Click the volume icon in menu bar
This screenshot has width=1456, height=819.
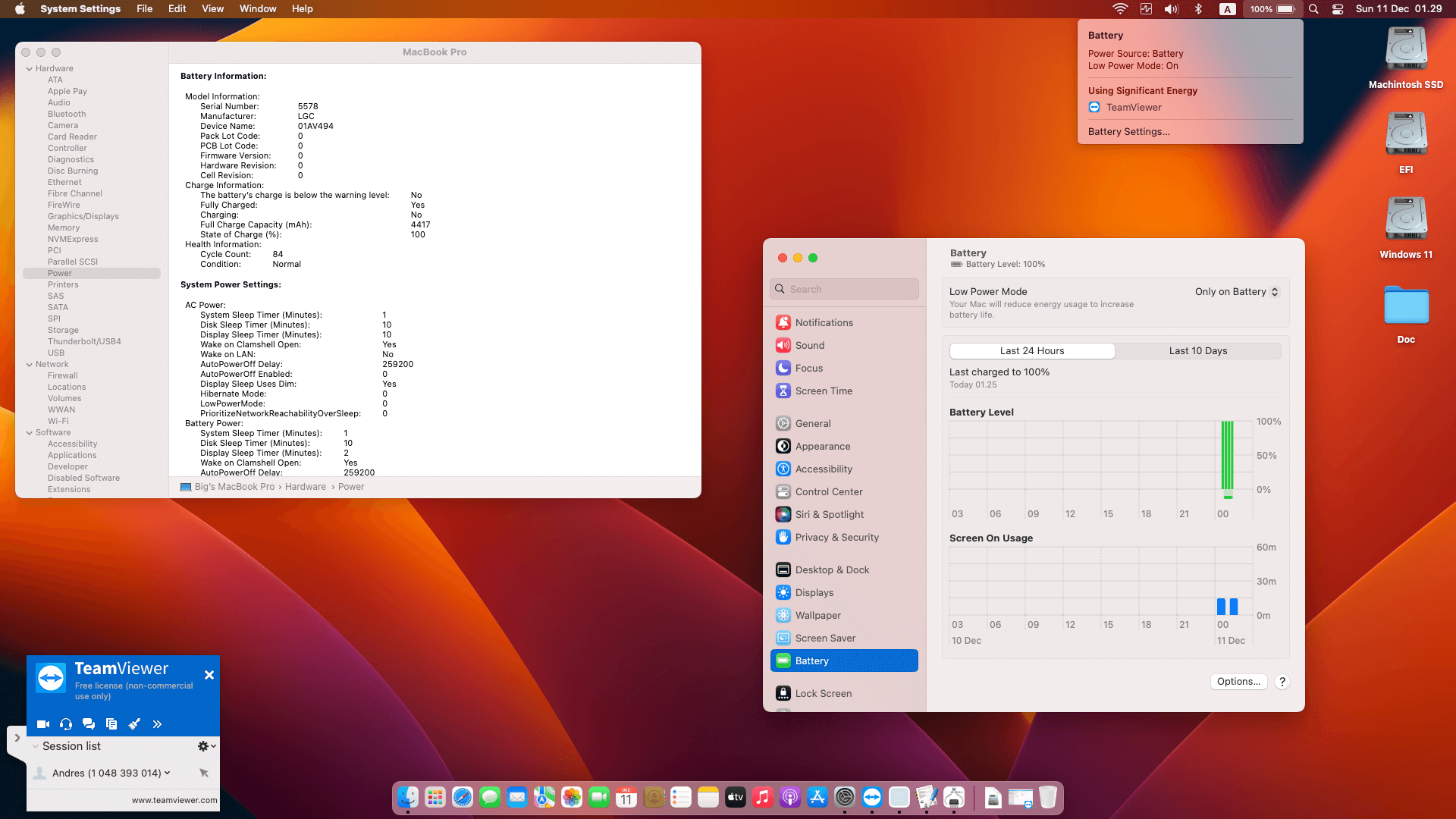click(x=1172, y=9)
